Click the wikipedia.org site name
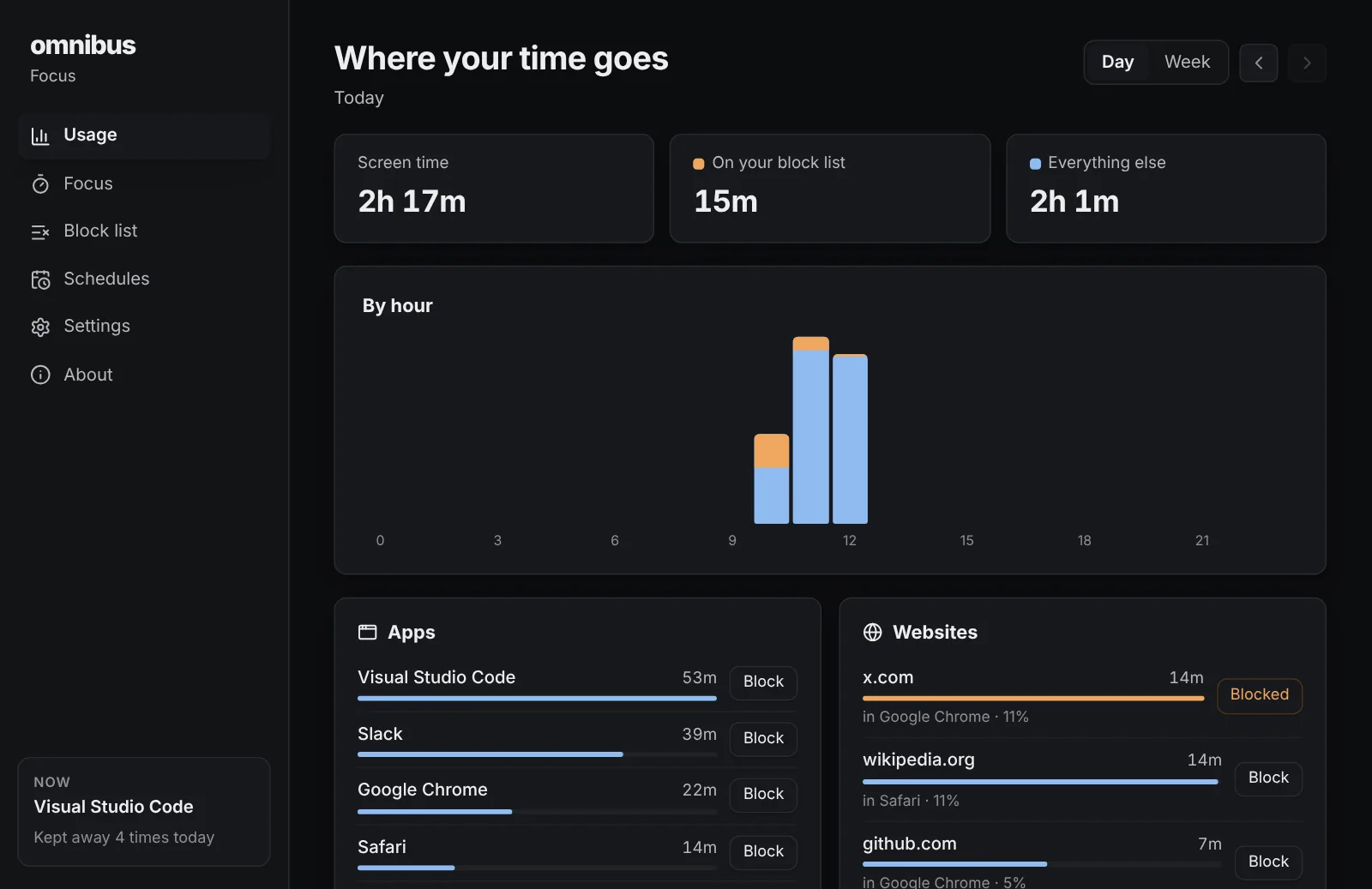This screenshot has height=889, width=1372. click(x=918, y=760)
